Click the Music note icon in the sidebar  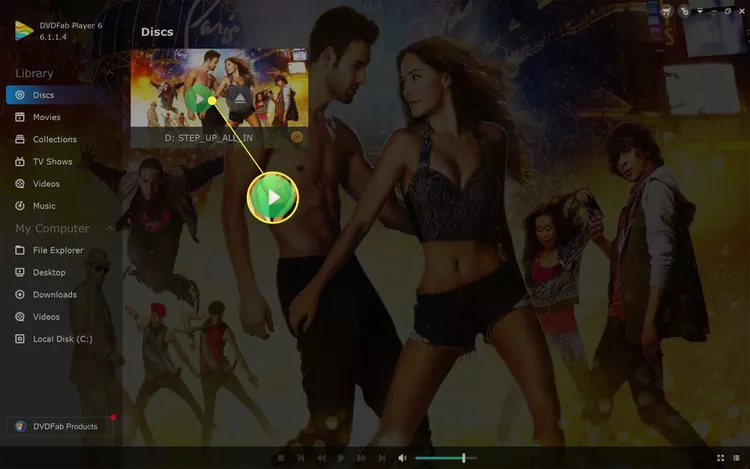point(20,206)
